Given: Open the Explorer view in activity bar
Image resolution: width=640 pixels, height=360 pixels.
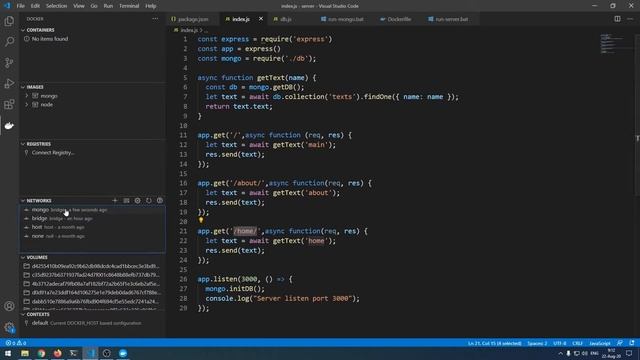Looking at the screenshot, I should click(x=9, y=21).
